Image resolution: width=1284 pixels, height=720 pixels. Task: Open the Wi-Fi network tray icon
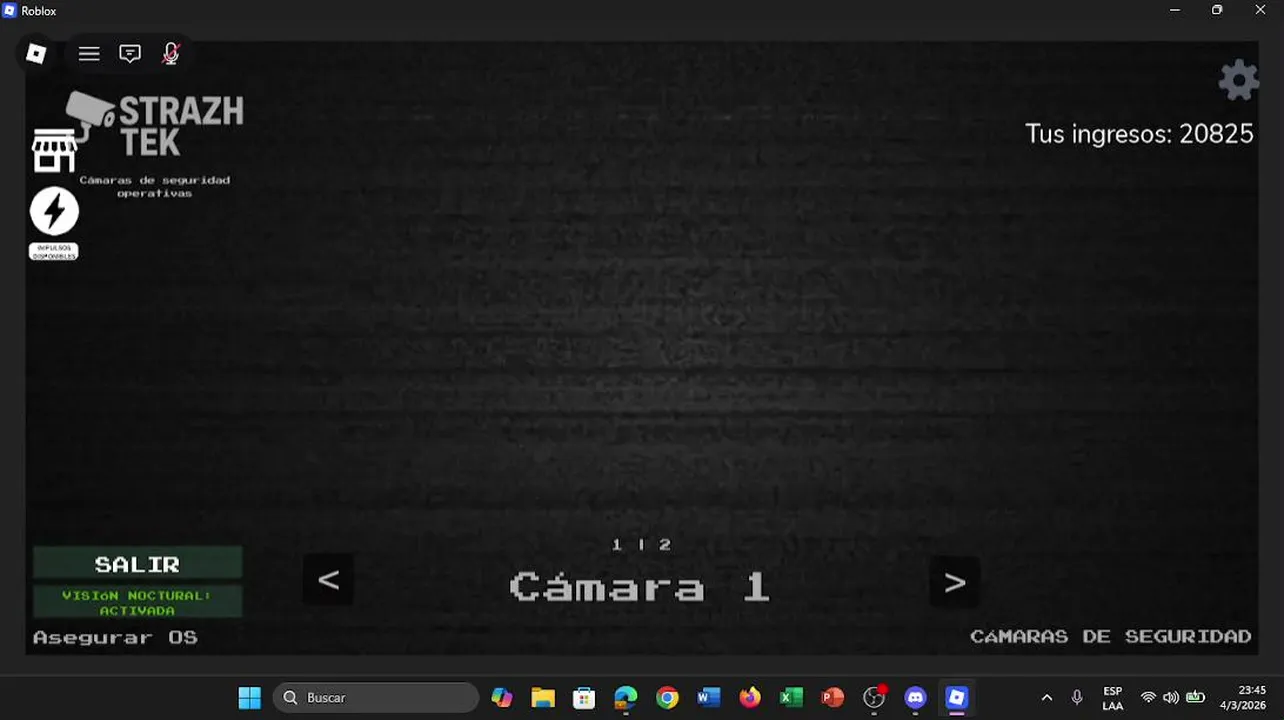point(1149,697)
